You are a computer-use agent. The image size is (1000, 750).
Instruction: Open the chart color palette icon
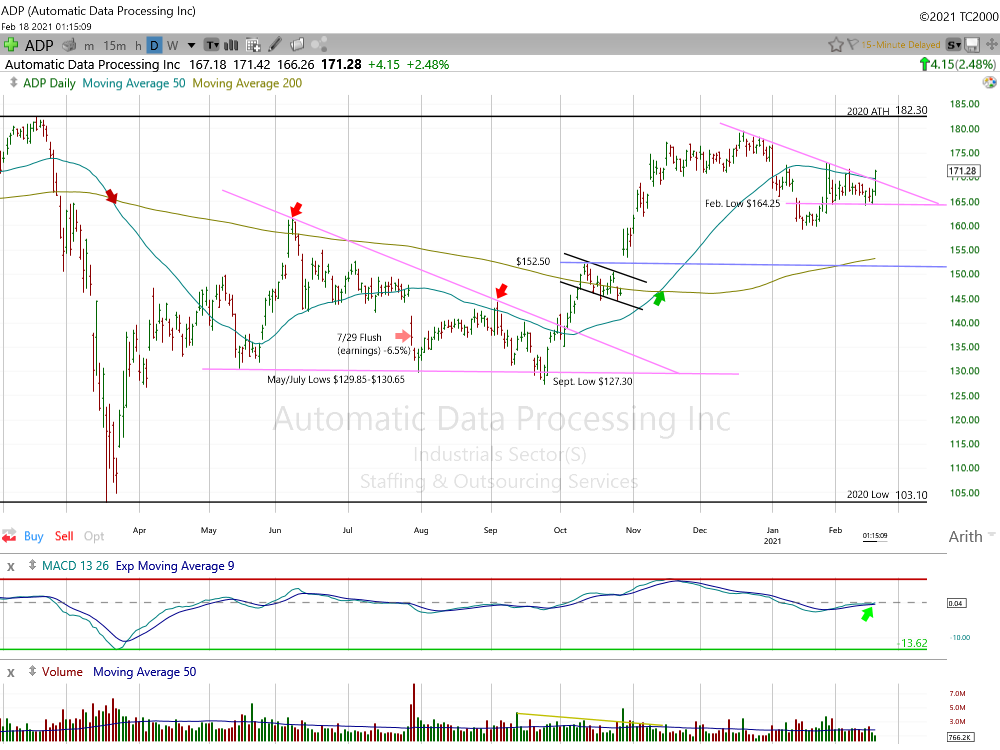click(990, 82)
